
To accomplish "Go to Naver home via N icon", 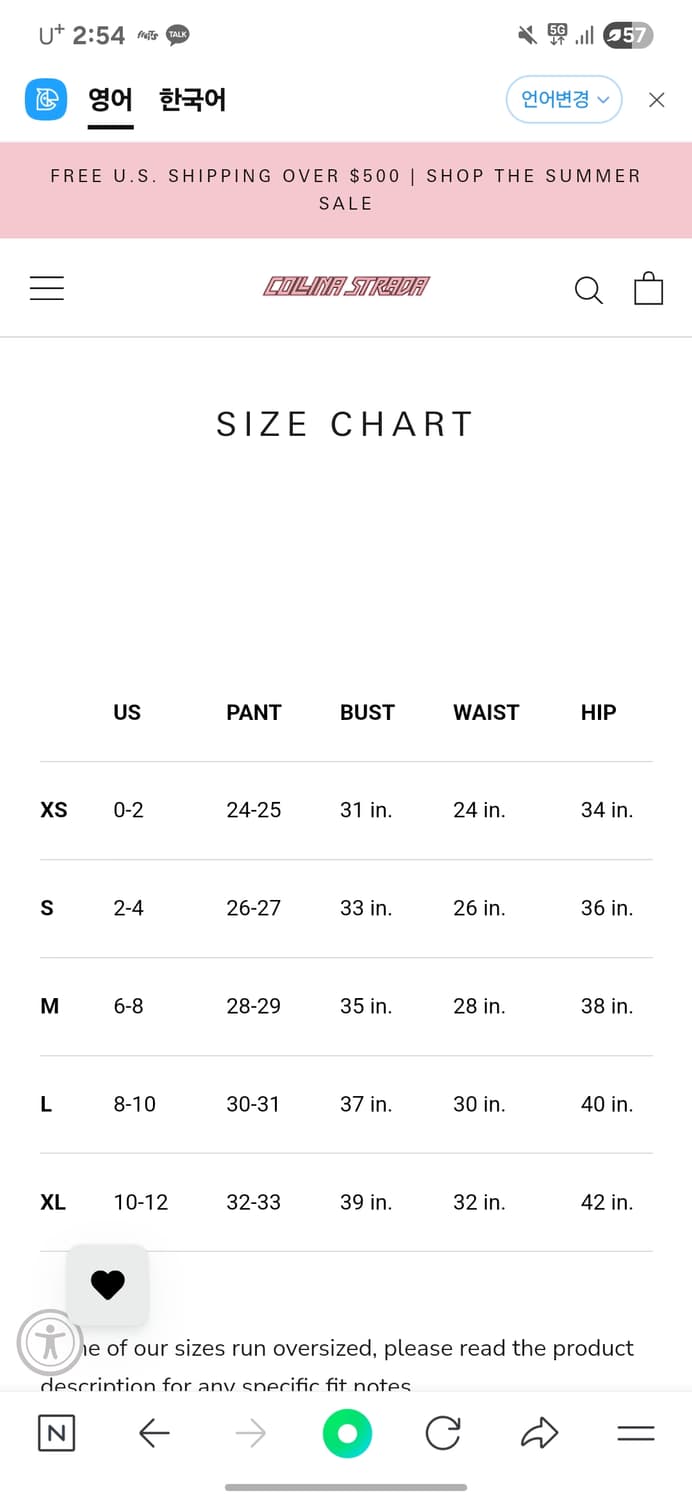I will pos(56,1434).
